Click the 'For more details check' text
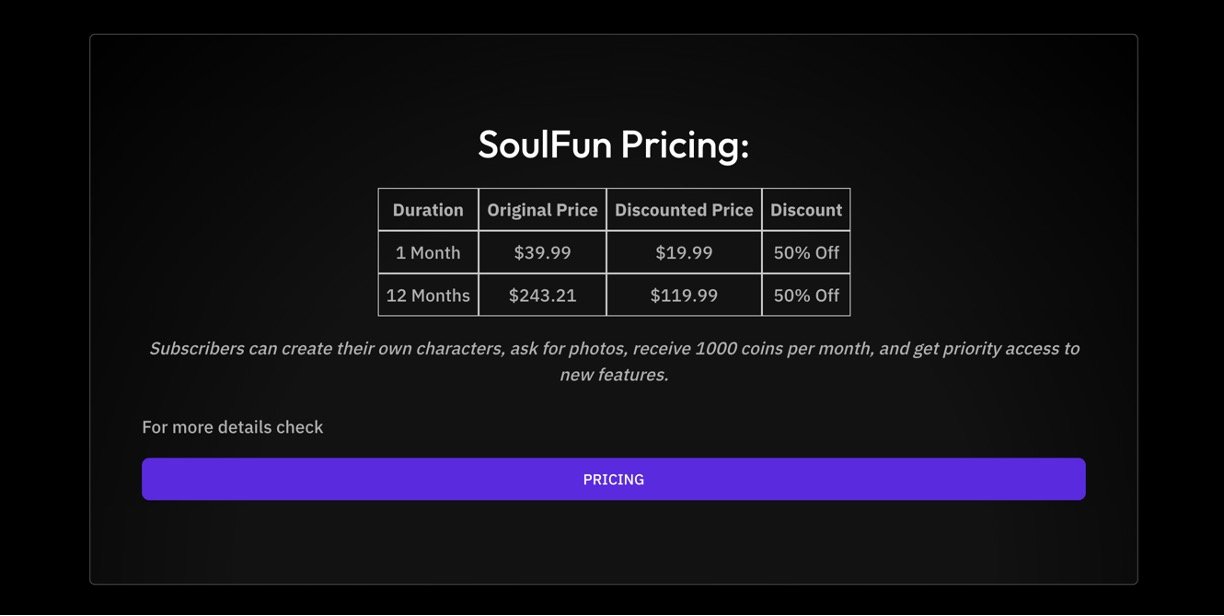 233,427
